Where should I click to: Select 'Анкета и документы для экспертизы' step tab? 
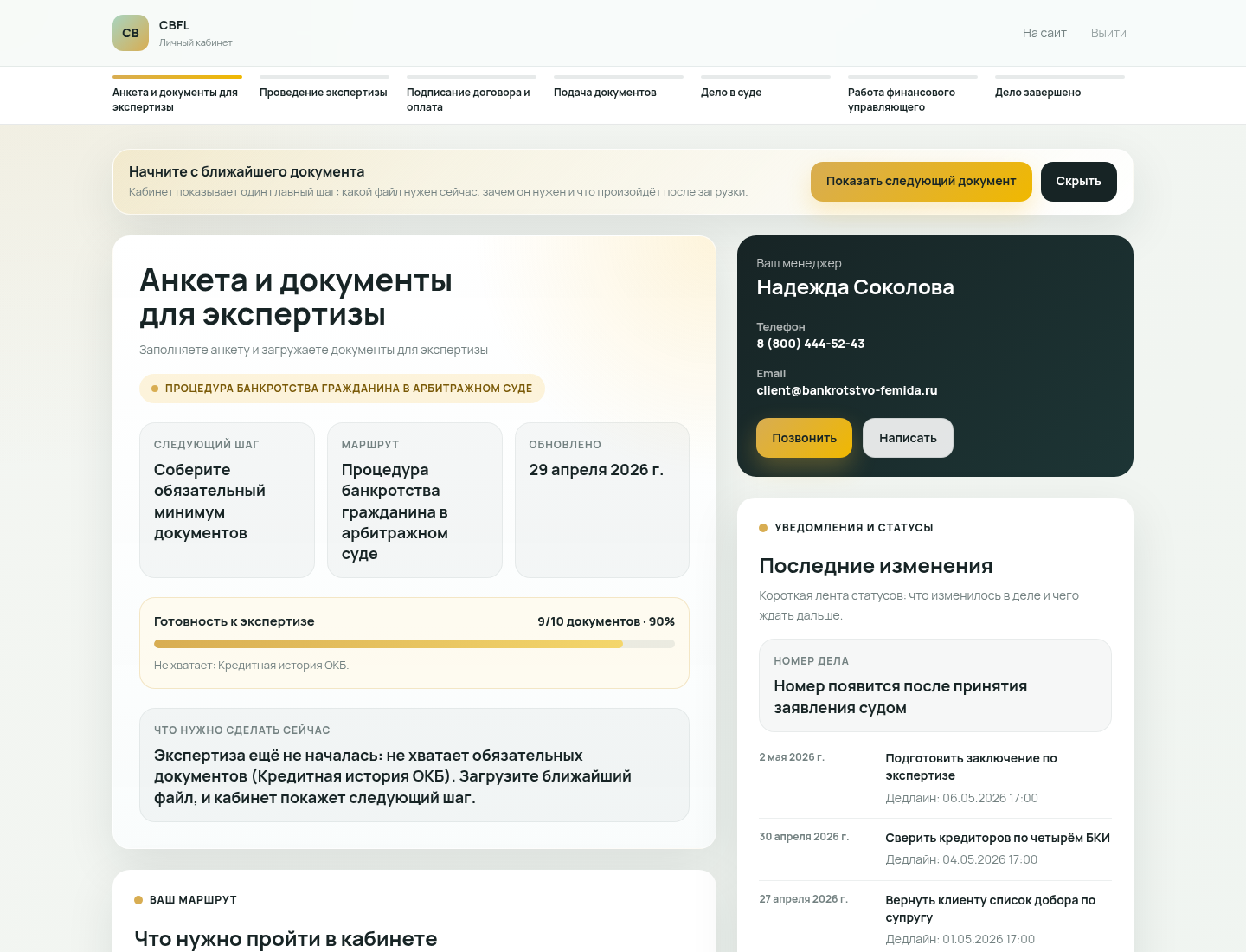click(177, 95)
